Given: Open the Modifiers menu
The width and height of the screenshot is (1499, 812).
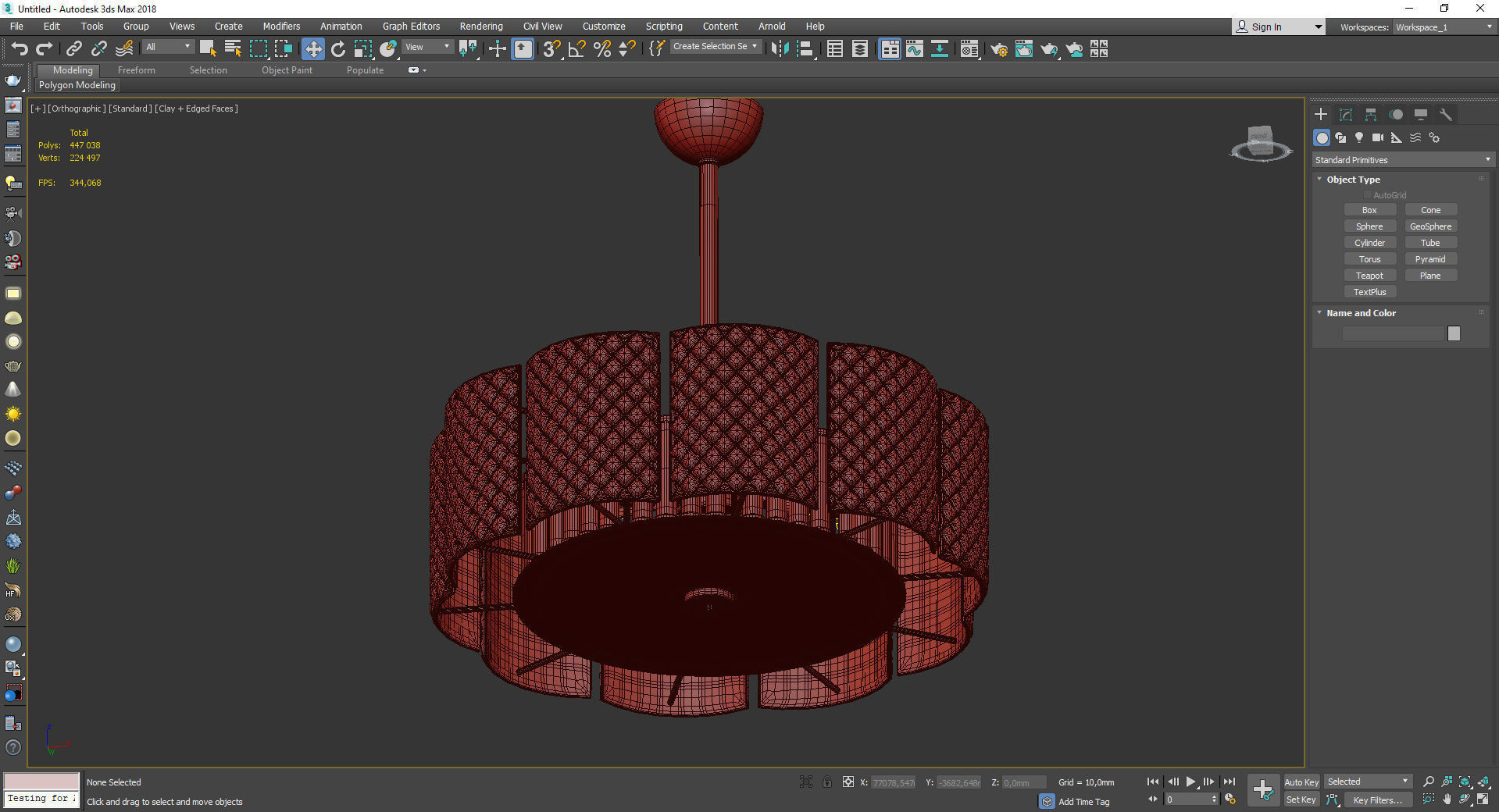Looking at the screenshot, I should [281, 26].
